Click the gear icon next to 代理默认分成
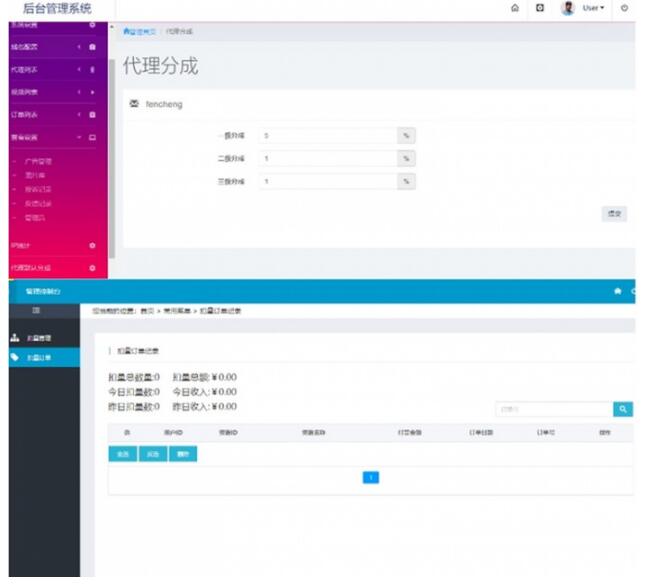The image size is (649, 584). [92, 268]
